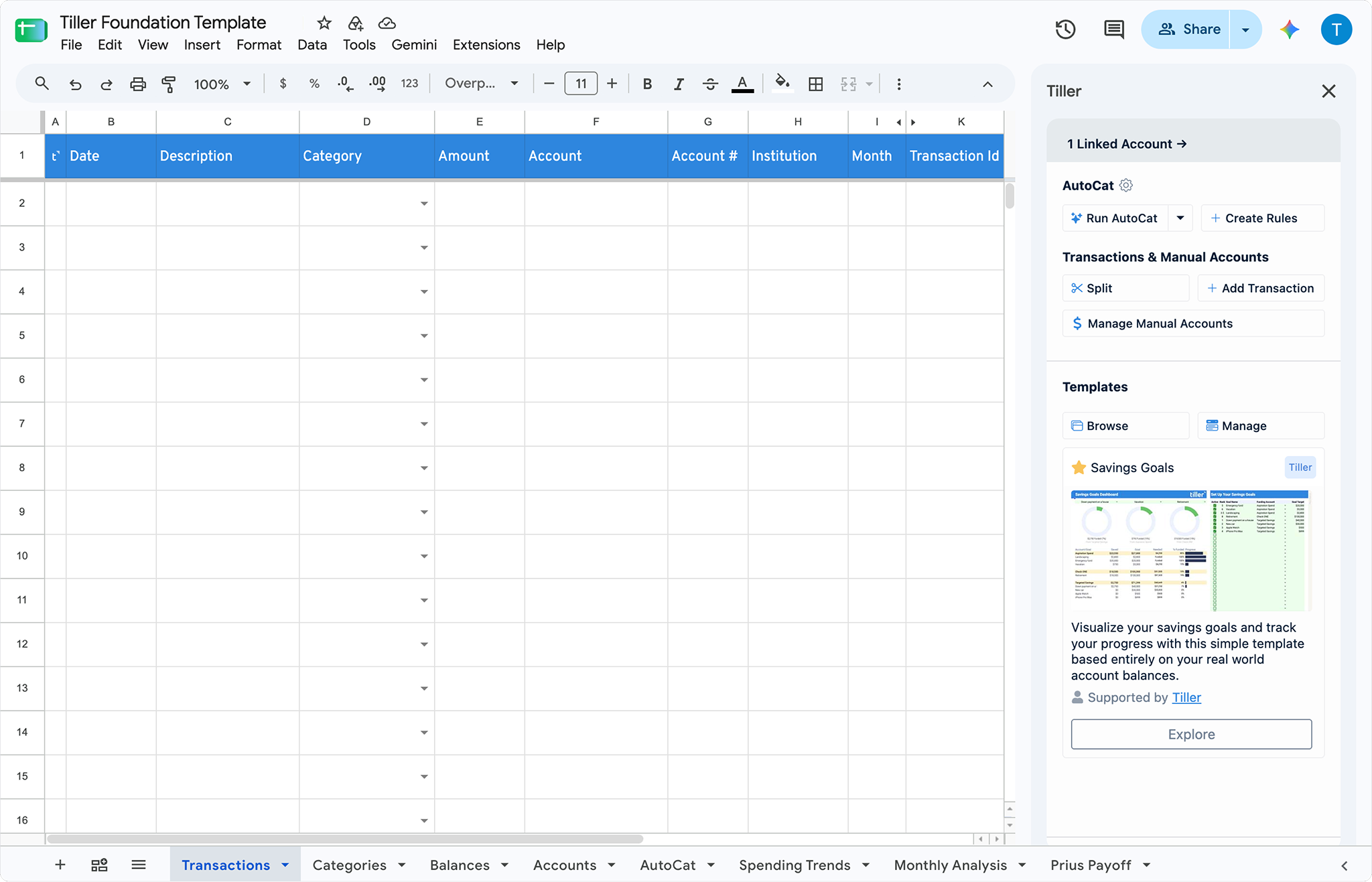Open Category dropdown in row 2
Viewport: 1372px width, 882px height.
(x=424, y=204)
